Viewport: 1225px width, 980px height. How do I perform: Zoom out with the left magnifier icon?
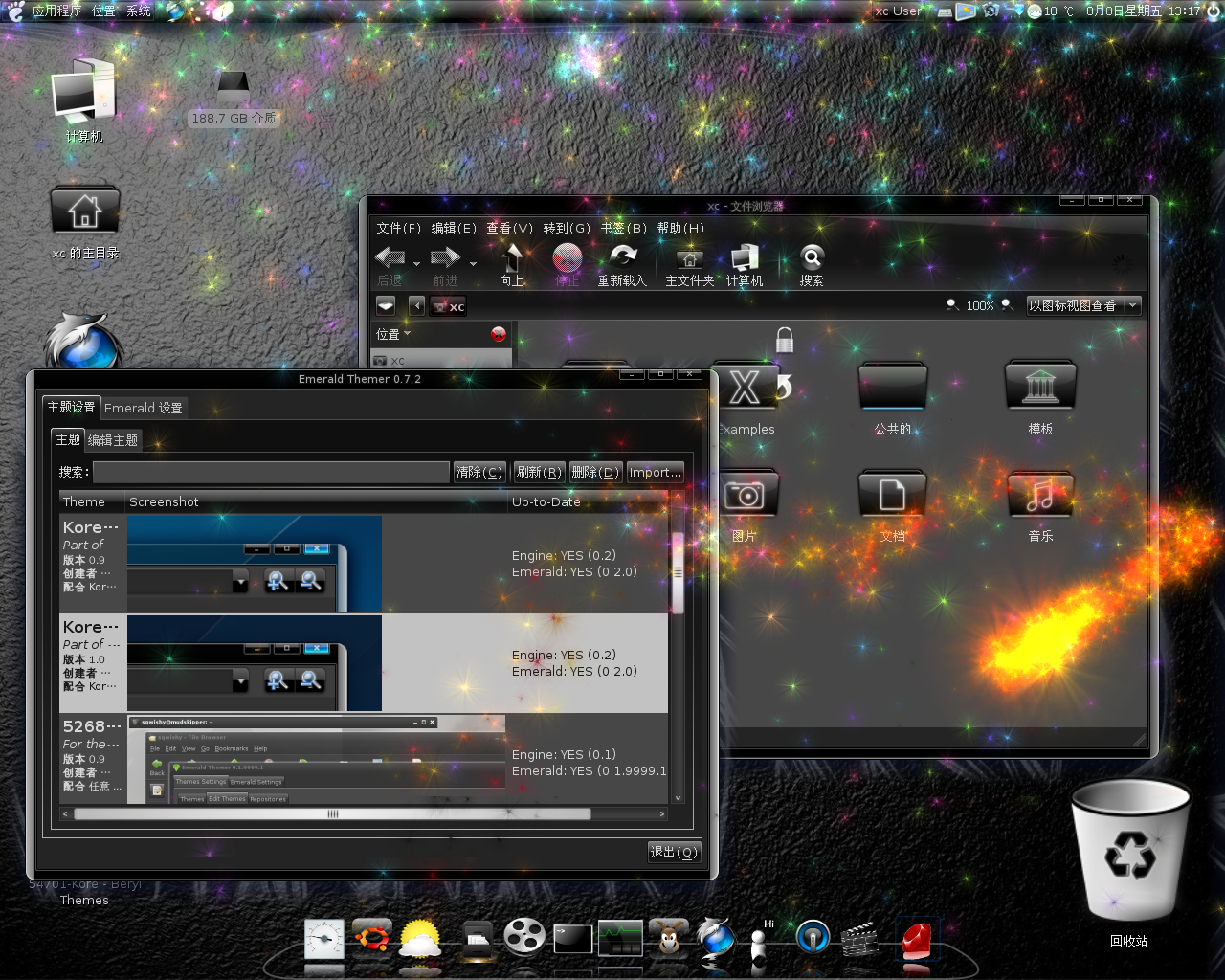[952, 305]
